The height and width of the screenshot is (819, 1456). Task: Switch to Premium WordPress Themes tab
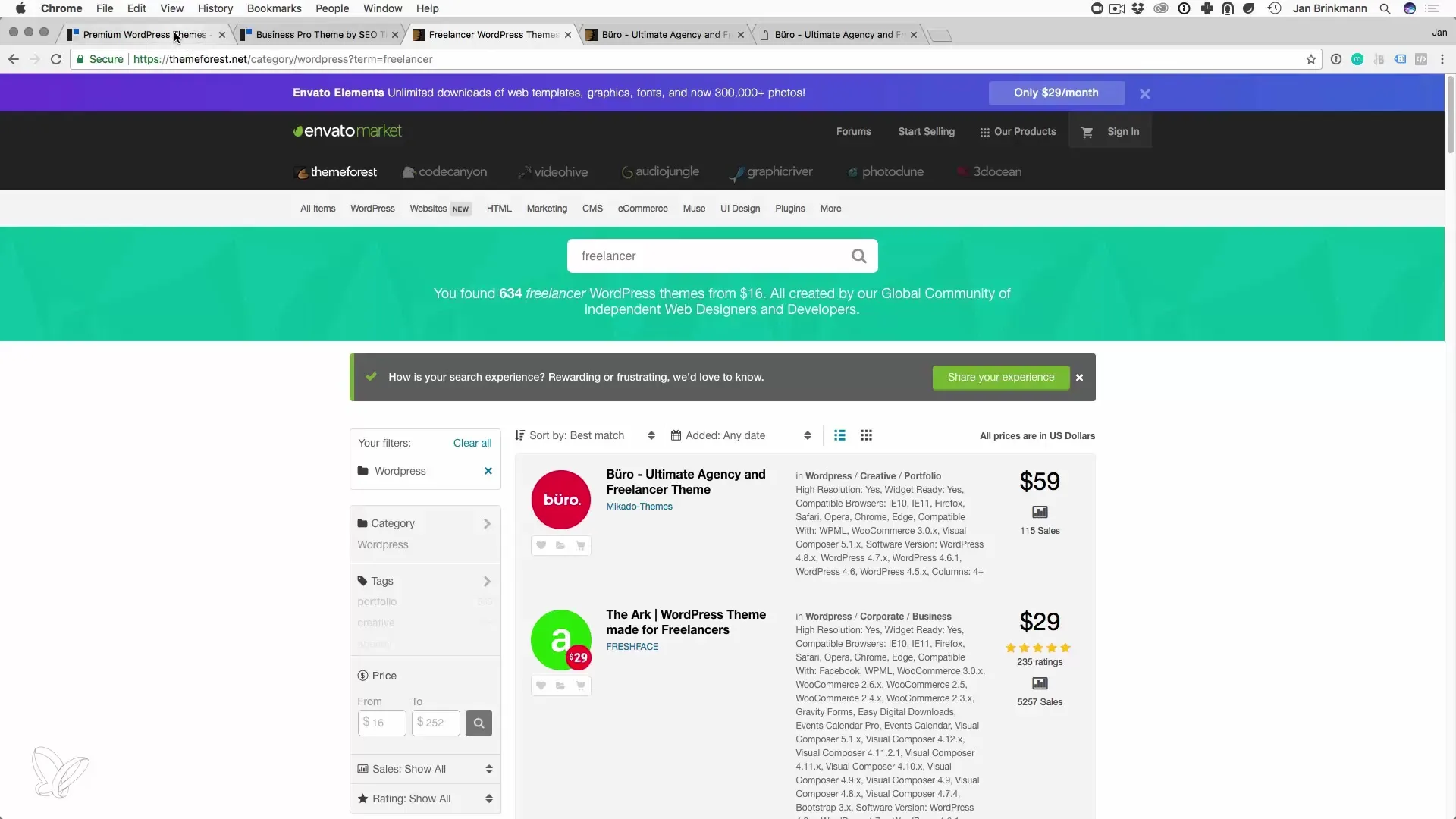pyautogui.click(x=144, y=35)
